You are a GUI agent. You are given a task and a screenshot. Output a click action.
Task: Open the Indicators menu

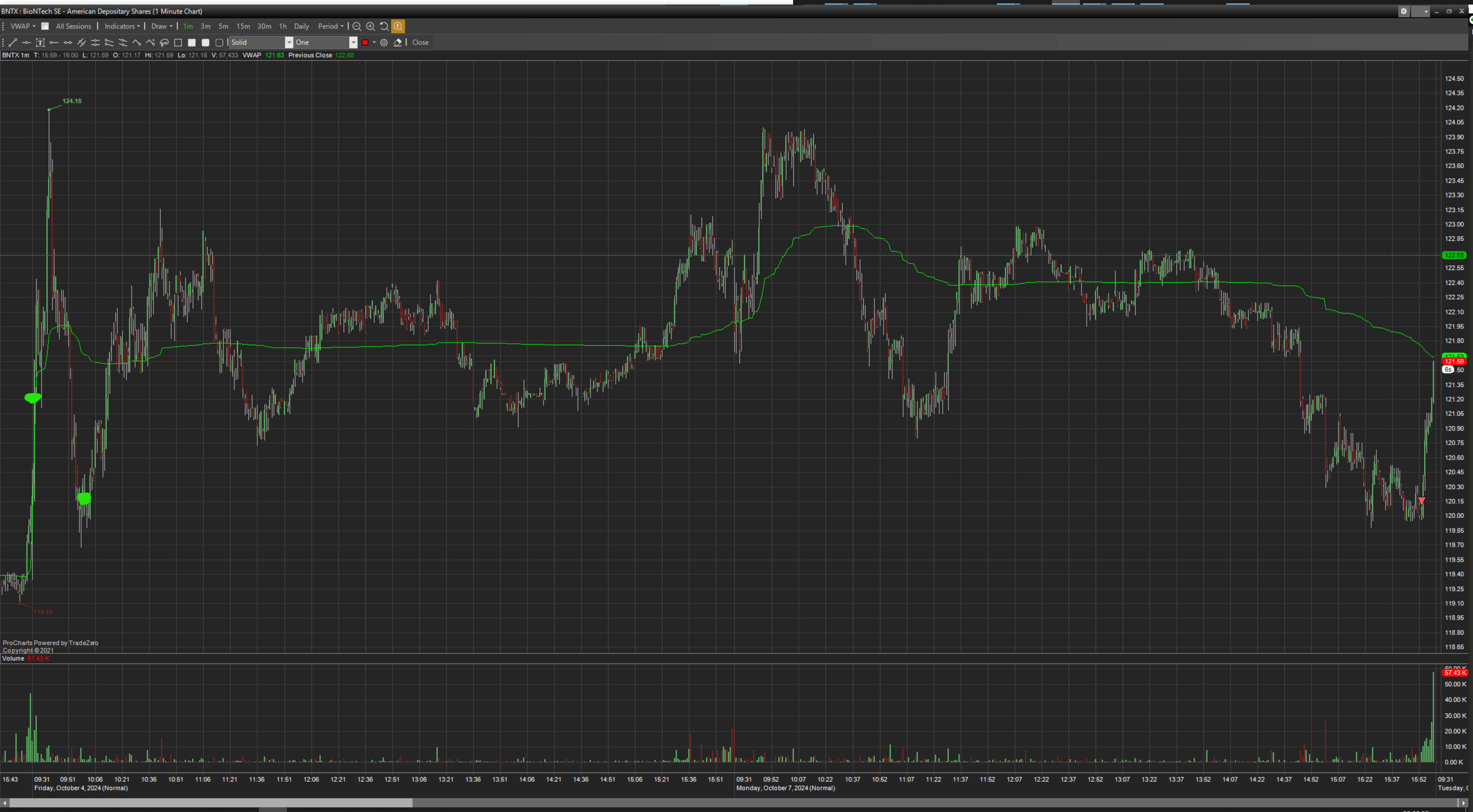click(122, 26)
